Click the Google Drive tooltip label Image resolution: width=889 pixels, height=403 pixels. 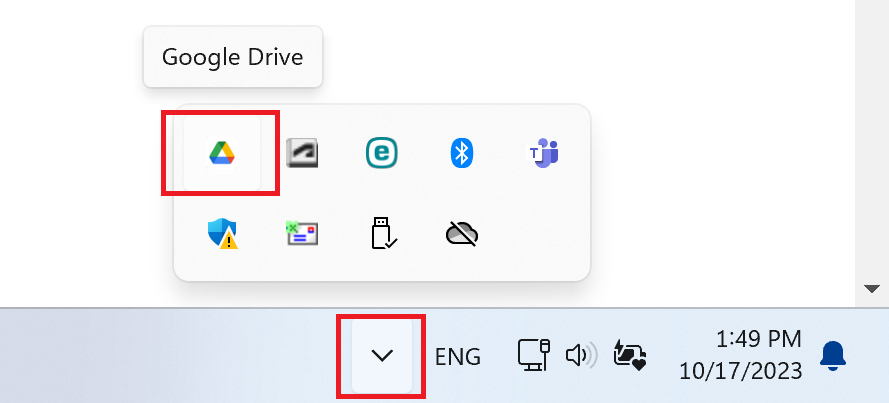click(232, 57)
